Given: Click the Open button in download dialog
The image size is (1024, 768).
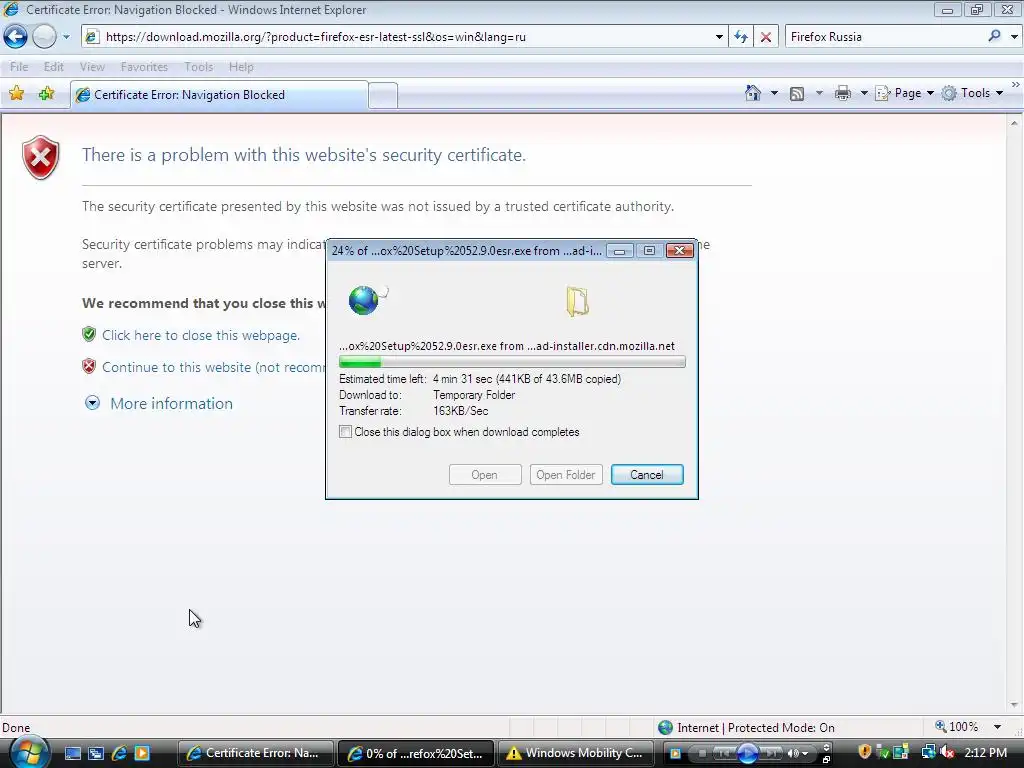Looking at the screenshot, I should pos(485,475).
